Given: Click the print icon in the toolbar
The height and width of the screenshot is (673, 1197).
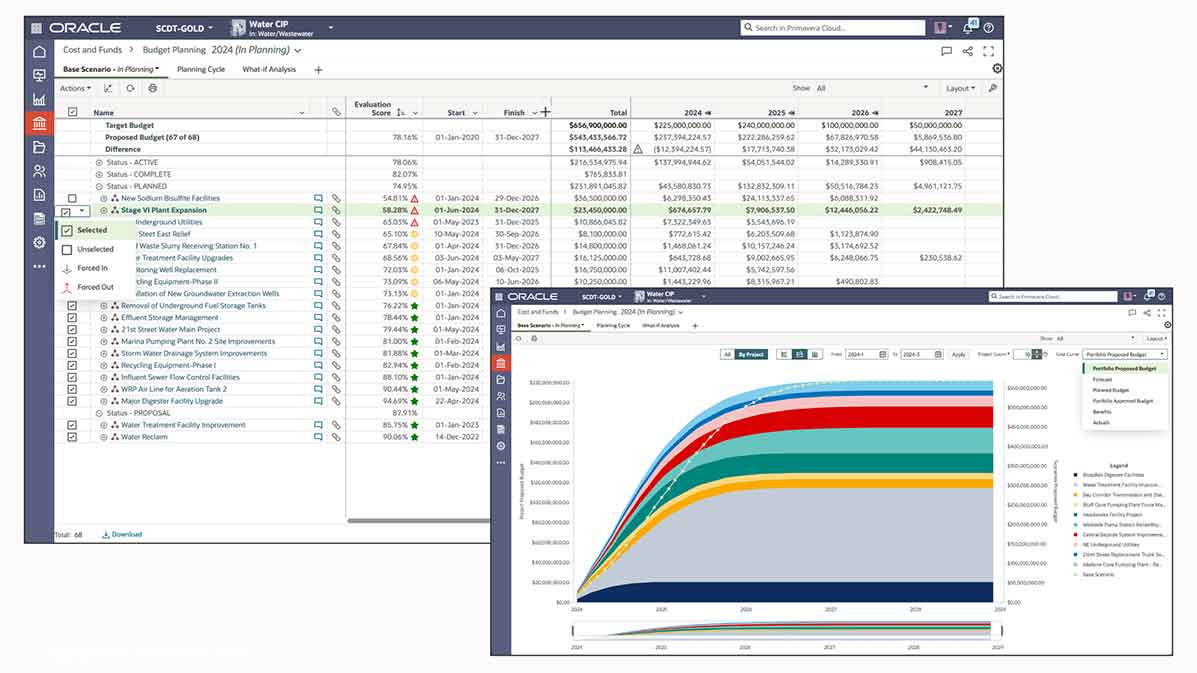Looking at the screenshot, I should (153, 88).
